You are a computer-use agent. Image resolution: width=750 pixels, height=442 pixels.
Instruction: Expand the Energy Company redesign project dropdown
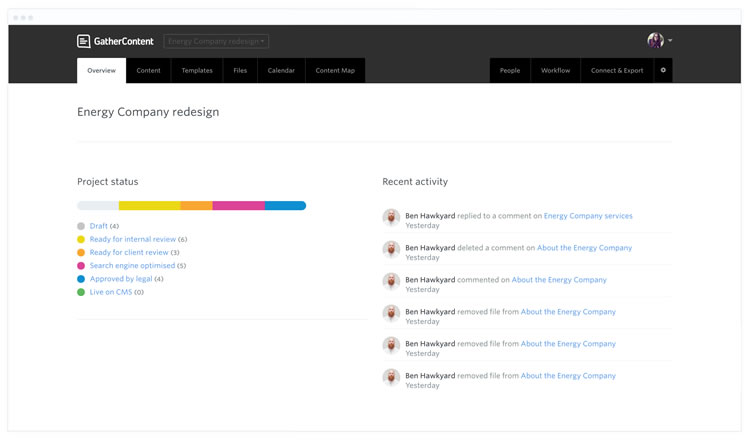[x=216, y=42]
